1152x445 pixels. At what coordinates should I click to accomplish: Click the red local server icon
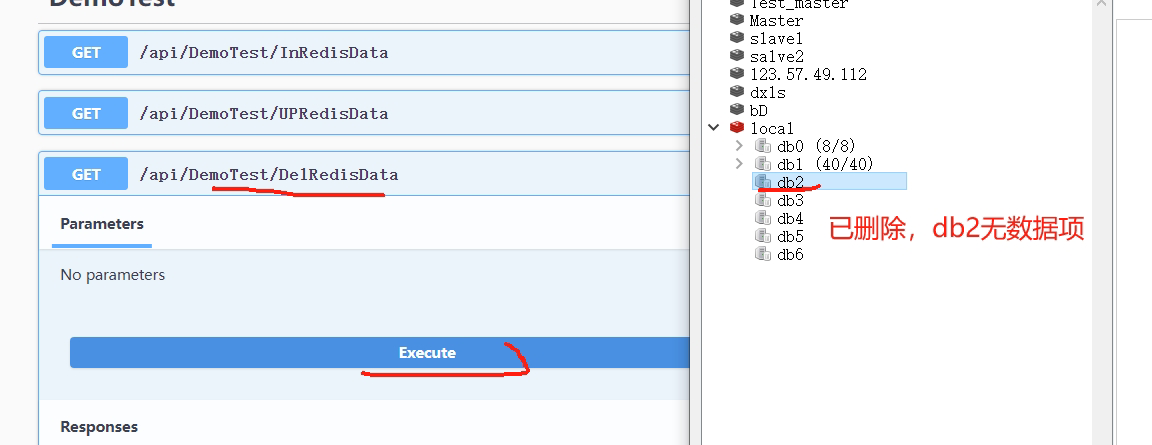click(738, 128)
